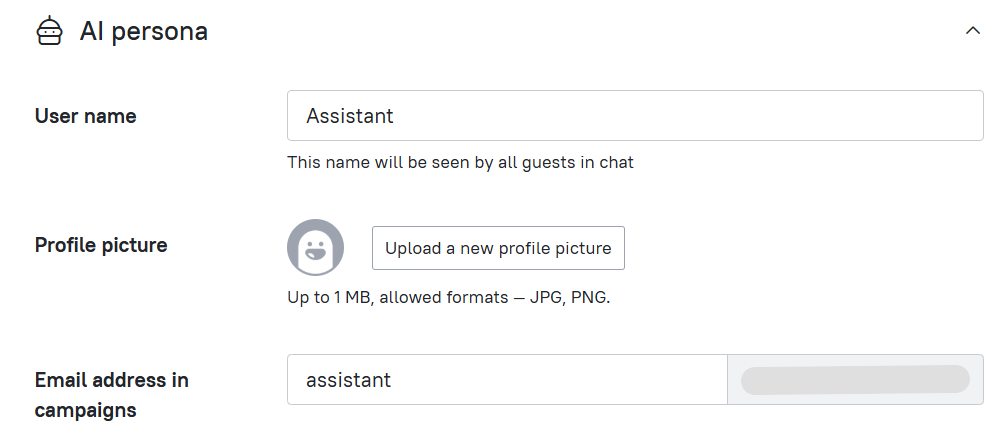Click the JPG, PNG allowed formats text
Image resolution: width=1005 pixels, height=435 pixels.
point(570,298)
